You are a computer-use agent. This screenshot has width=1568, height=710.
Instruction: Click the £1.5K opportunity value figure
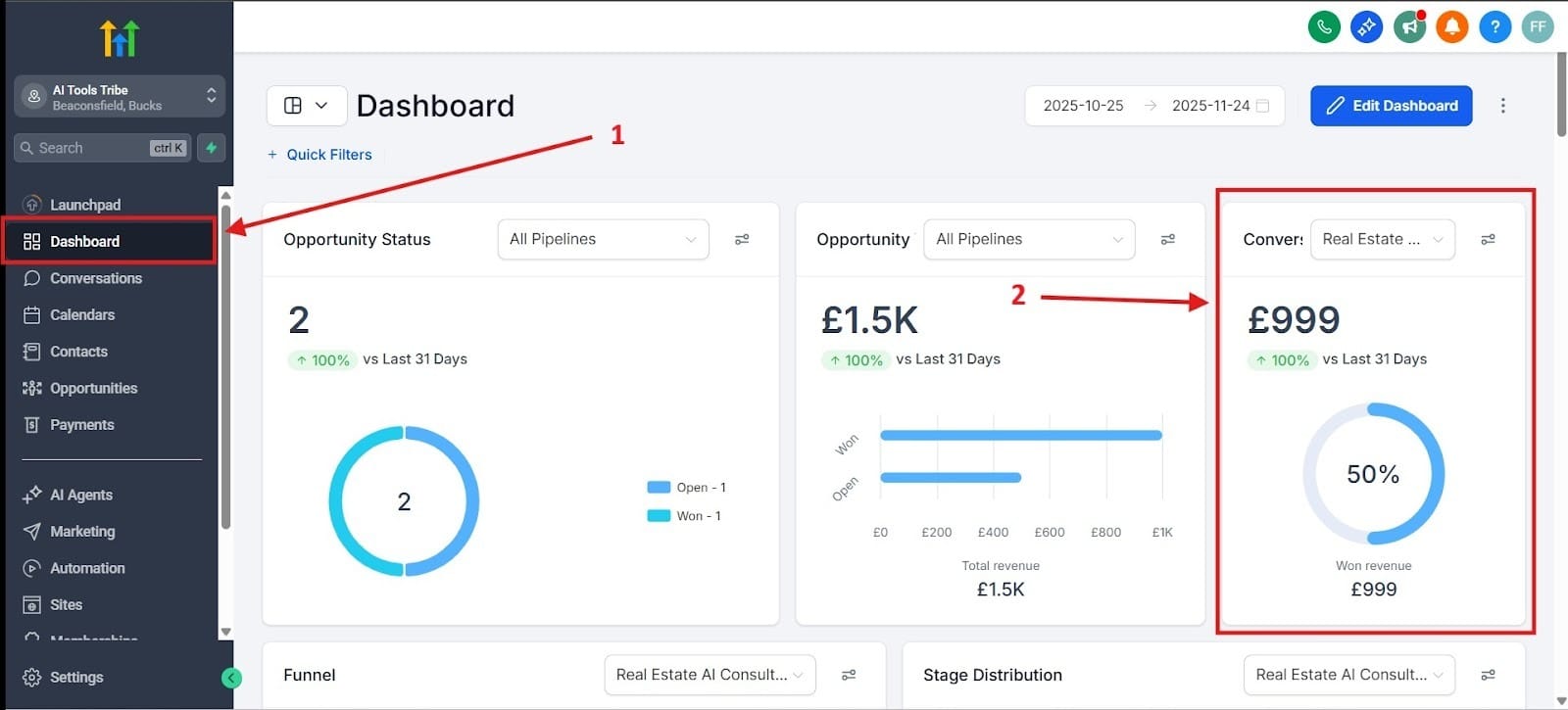869,320
